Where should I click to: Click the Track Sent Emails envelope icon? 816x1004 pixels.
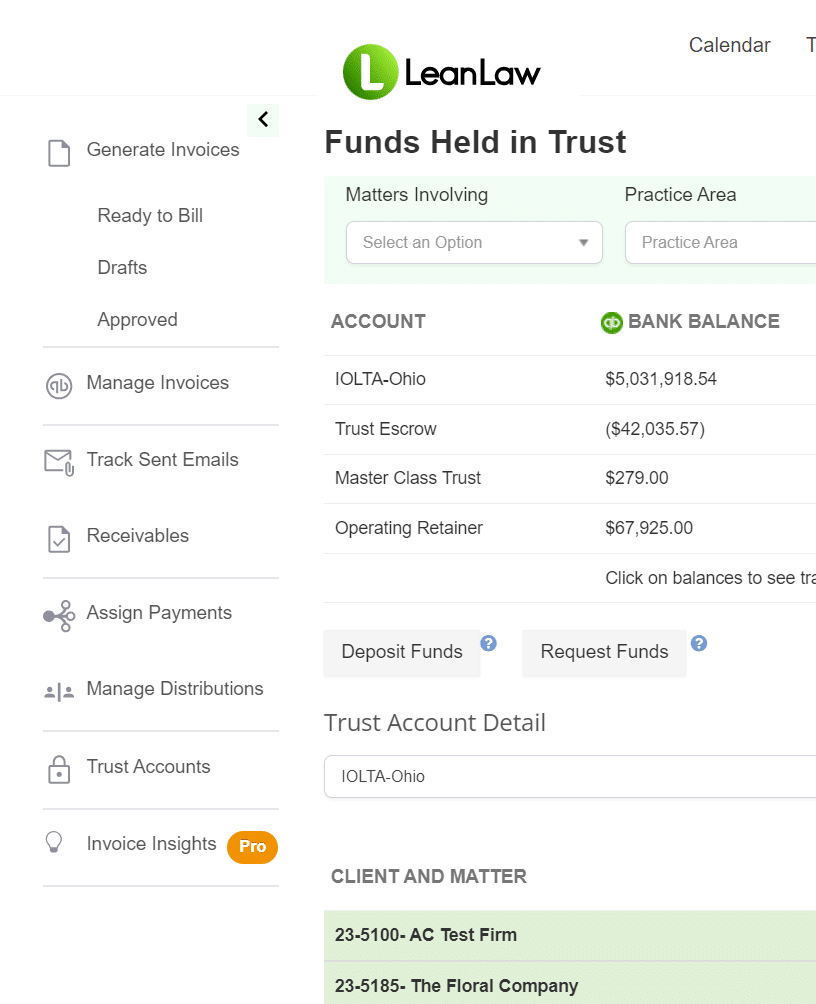coord(59,461)
